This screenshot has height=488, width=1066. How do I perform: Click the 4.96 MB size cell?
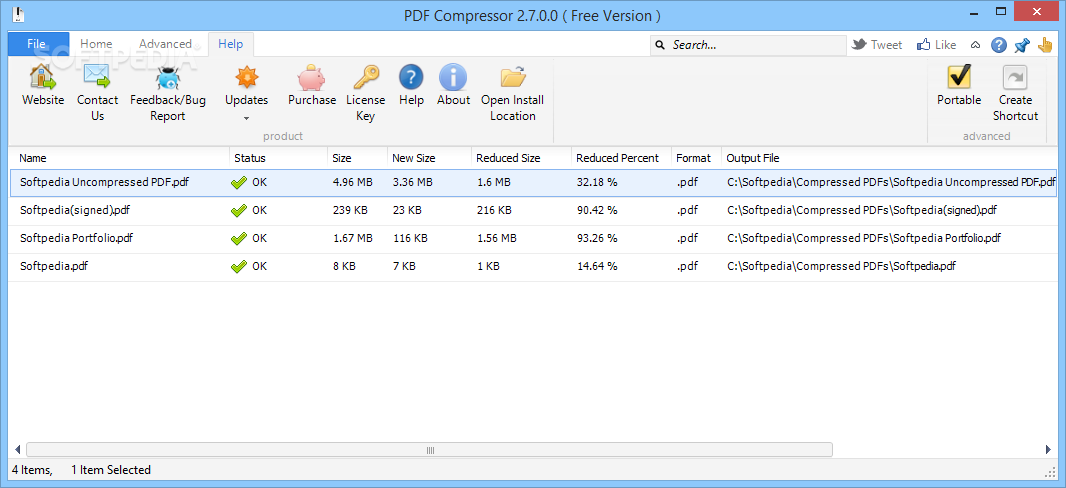point(352,182)
